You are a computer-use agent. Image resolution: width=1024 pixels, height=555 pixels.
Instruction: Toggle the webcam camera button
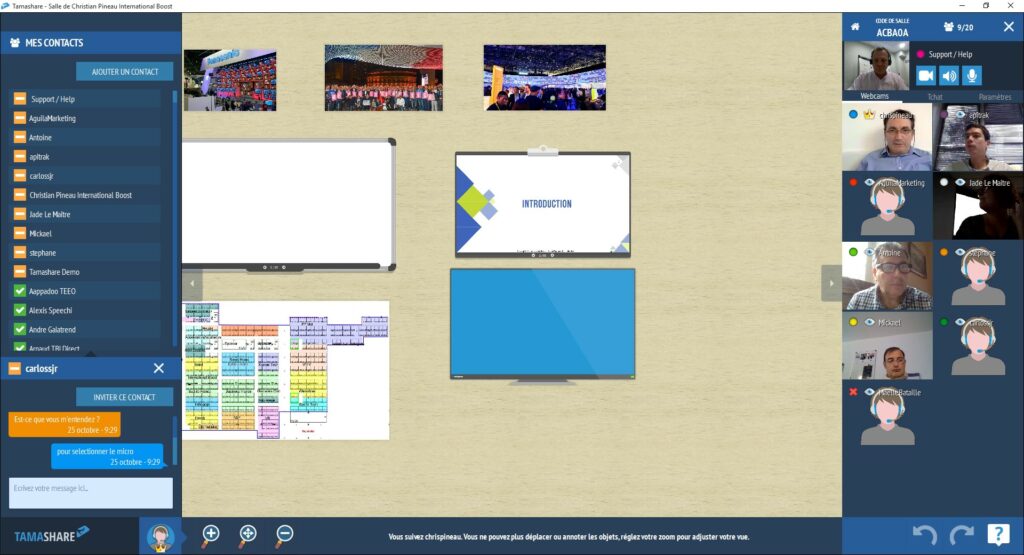pos(926,75)
